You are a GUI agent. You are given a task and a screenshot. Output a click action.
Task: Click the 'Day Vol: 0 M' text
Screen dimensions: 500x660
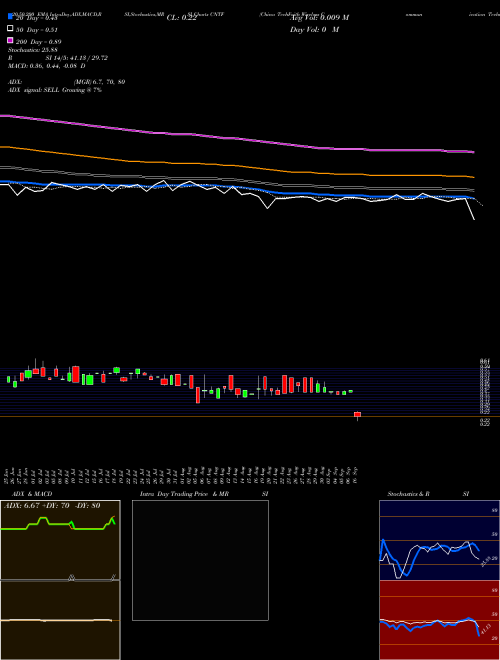point(314,30)
